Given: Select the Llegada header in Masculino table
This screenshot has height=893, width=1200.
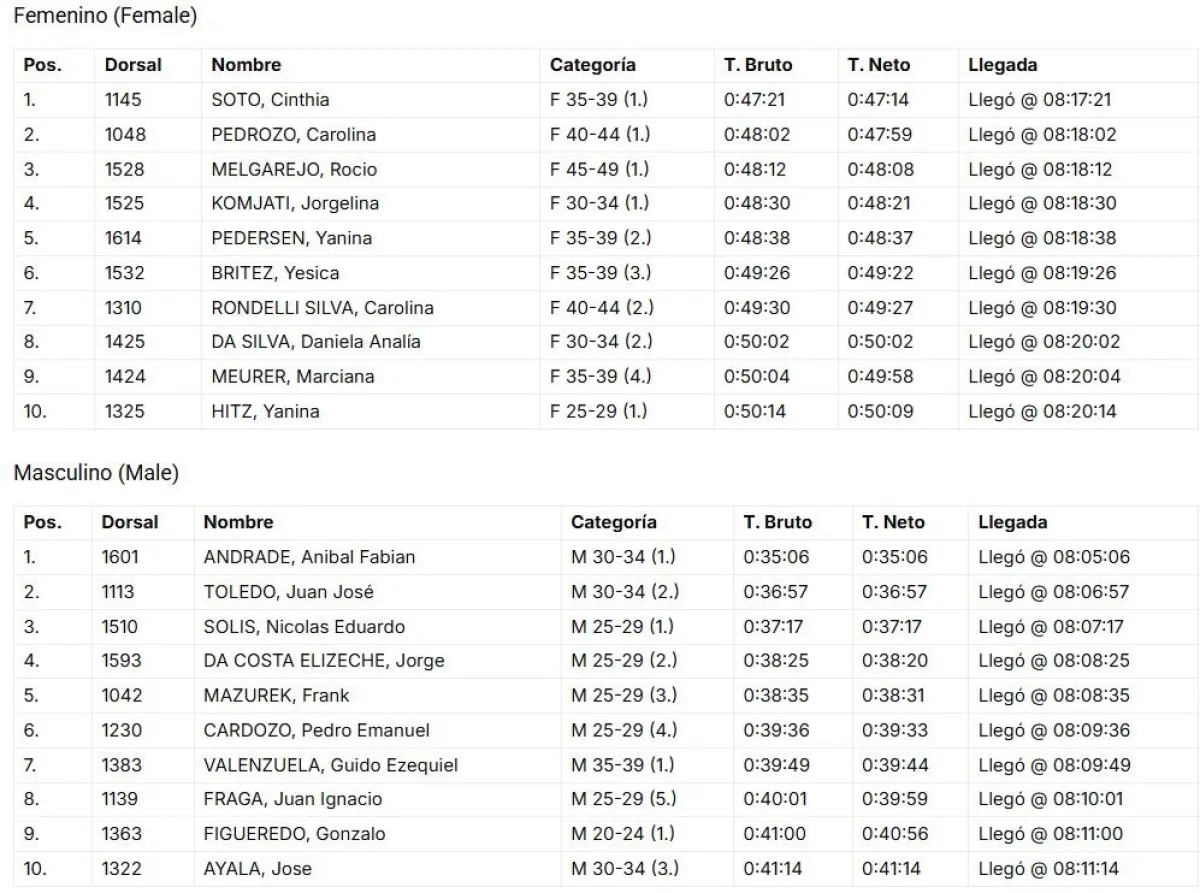Looking at the screenshot, I should click(1013, 522).
